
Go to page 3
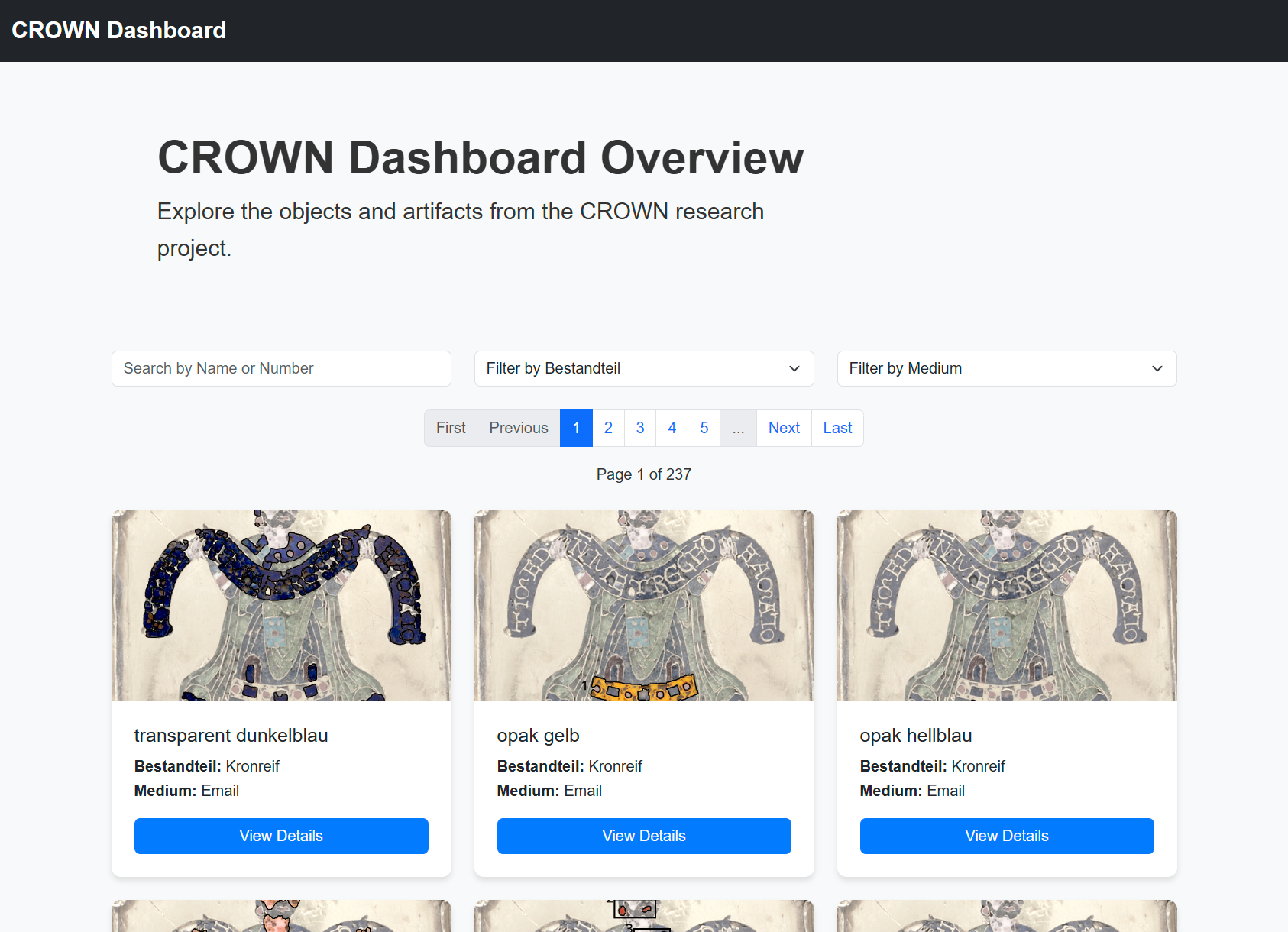[x=640, y=428]
